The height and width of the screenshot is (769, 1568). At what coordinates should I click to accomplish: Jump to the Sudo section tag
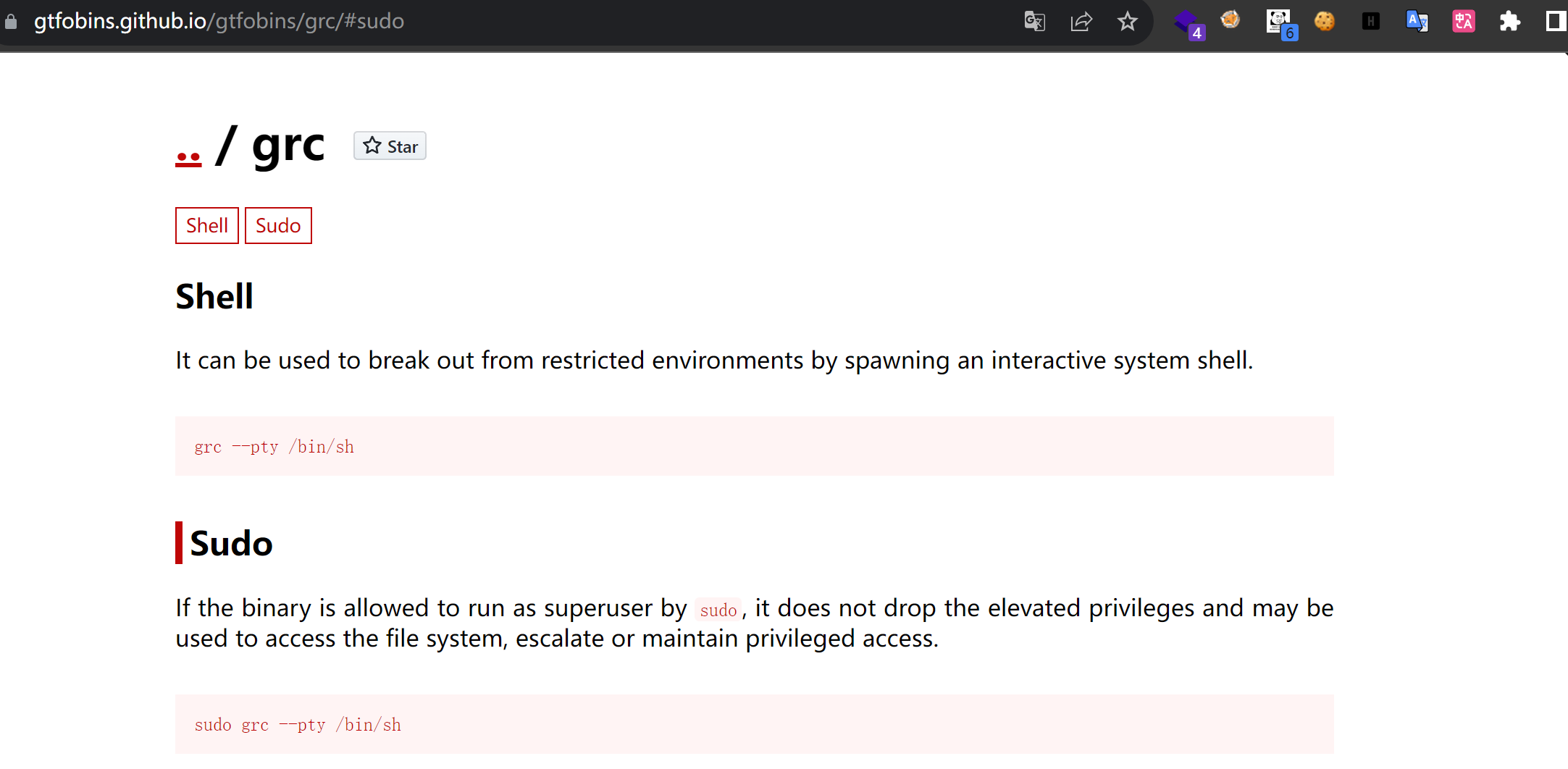[278, 226]
